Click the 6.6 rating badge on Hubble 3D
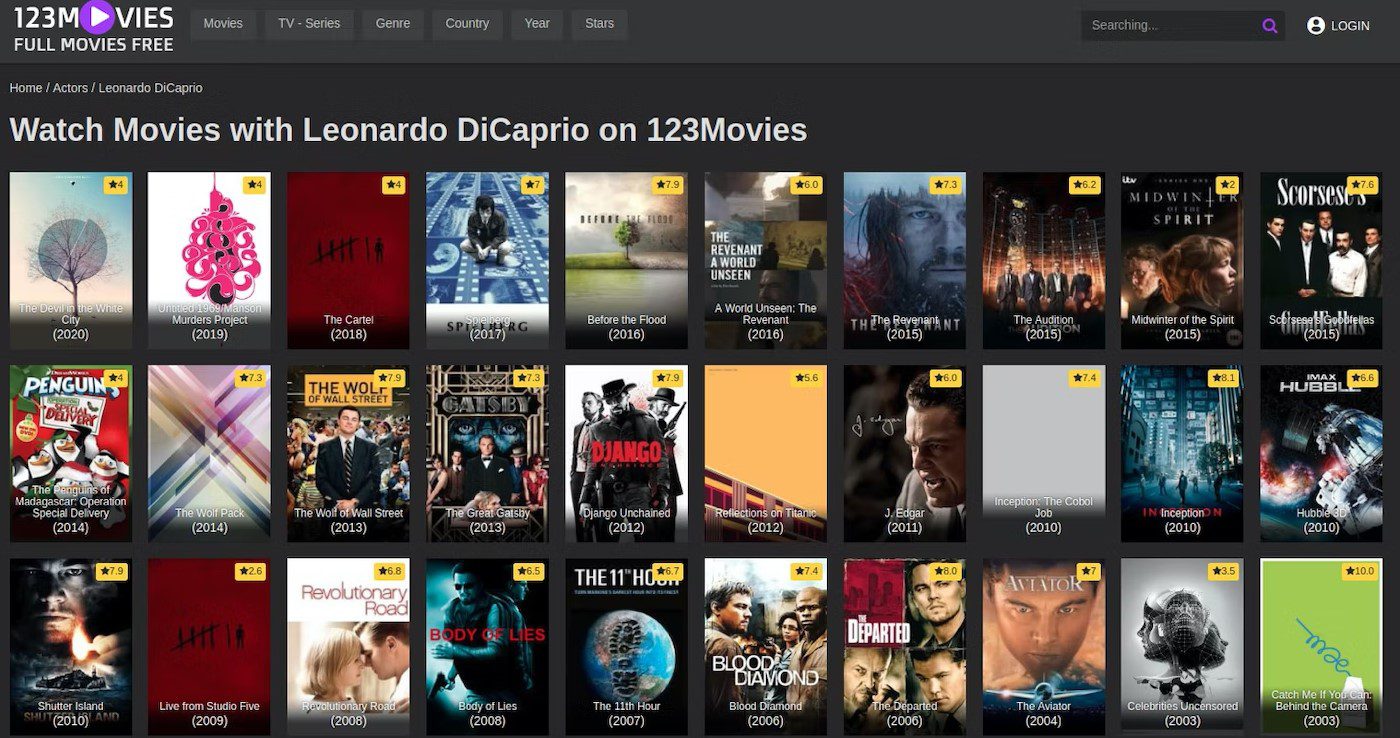Image resolution: width=1400 pixels, height=738 pixels. coord(1361,378)
